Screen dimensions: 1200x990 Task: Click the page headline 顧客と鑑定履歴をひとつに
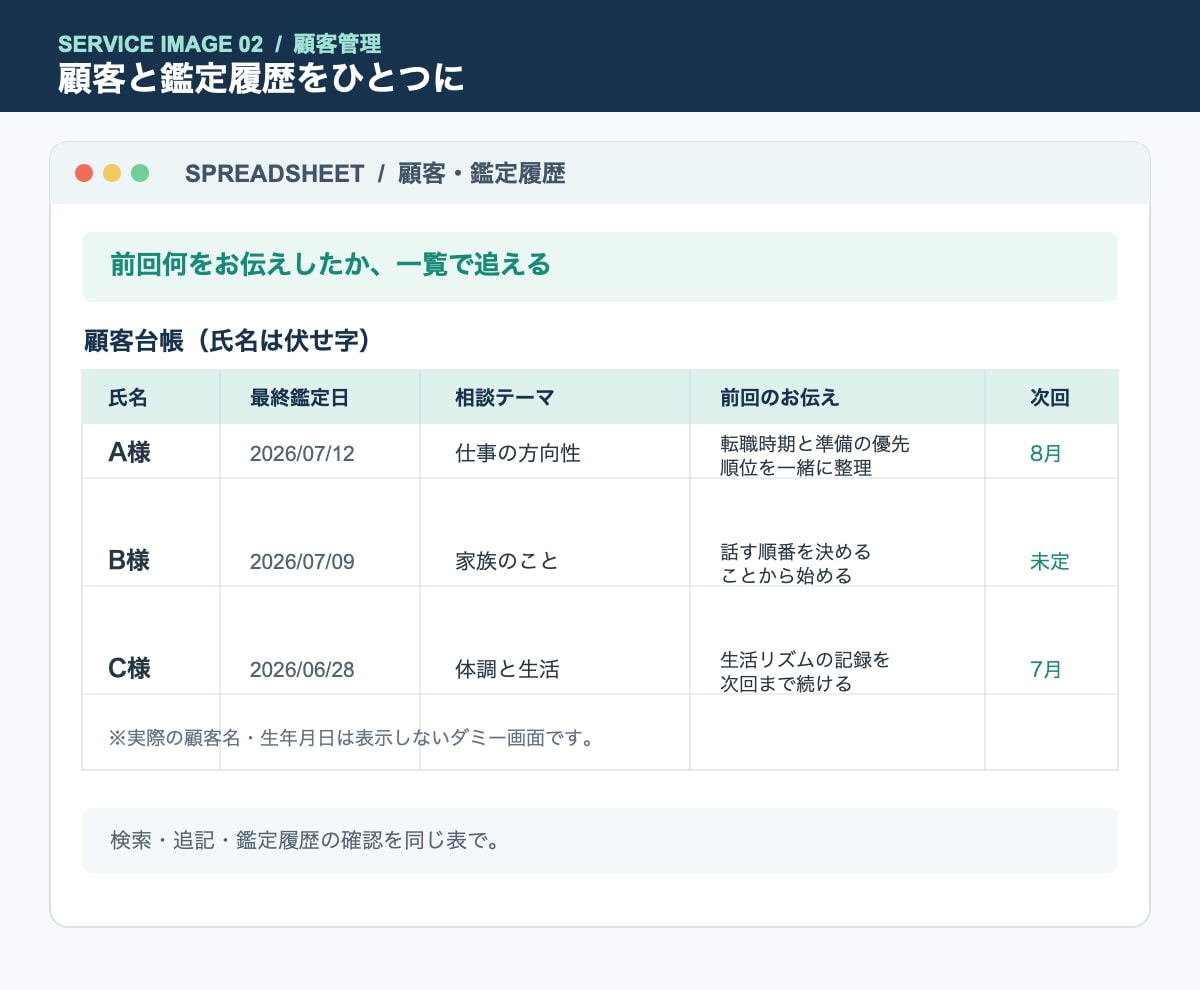pos(261,78)
